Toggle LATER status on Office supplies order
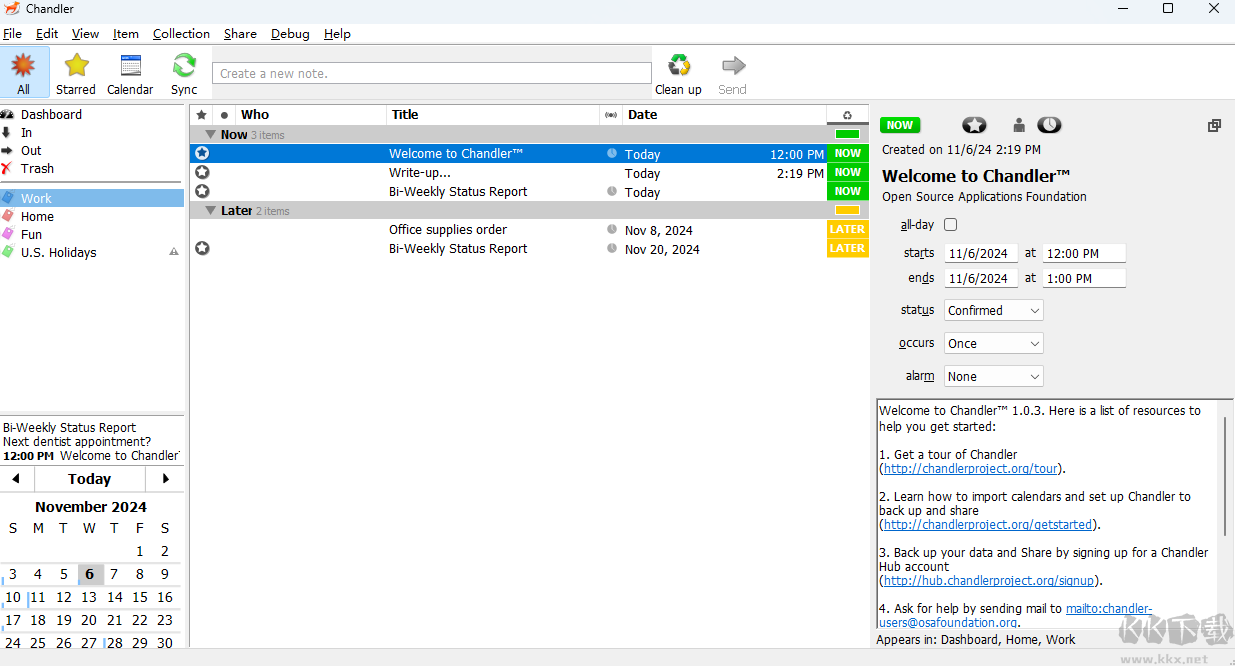The height and width of the screenshot is (666, 1235). click(x=847, y=230)
